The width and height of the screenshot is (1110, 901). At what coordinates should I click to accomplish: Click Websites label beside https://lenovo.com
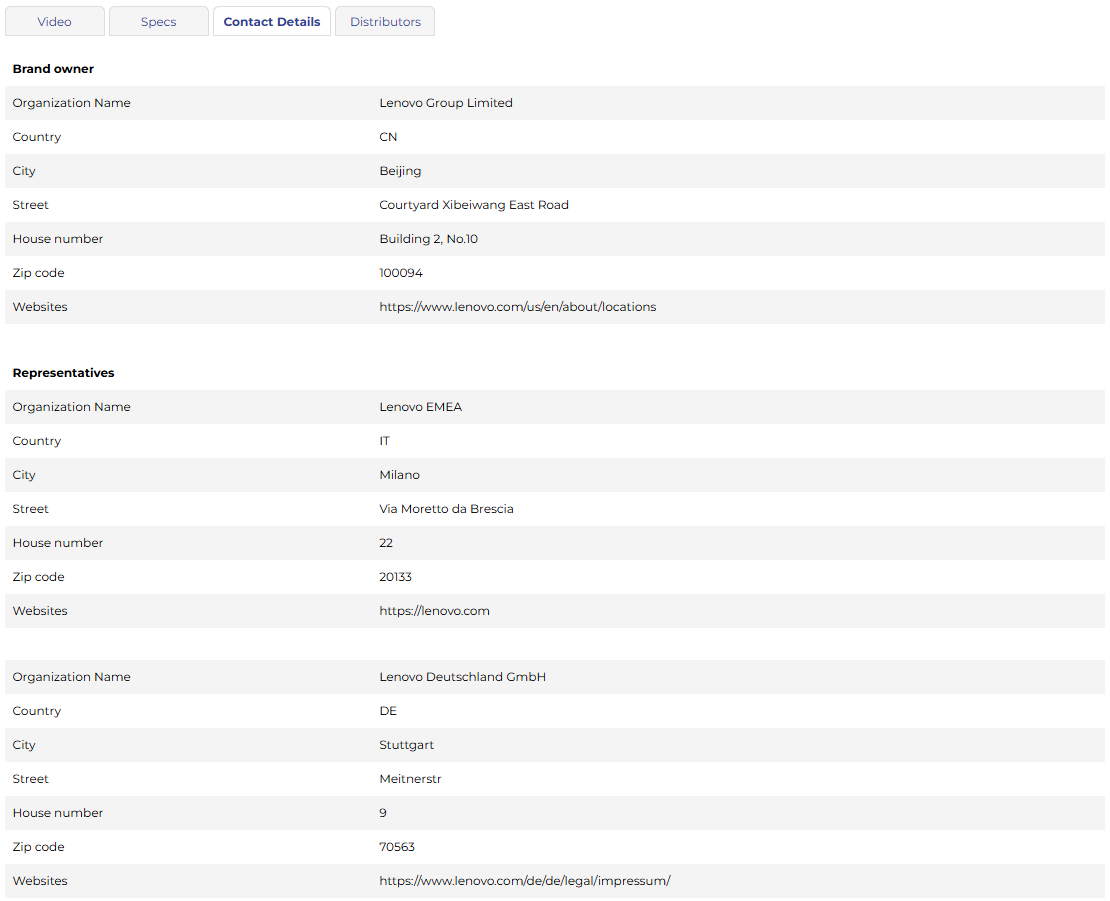pos(40,611)
